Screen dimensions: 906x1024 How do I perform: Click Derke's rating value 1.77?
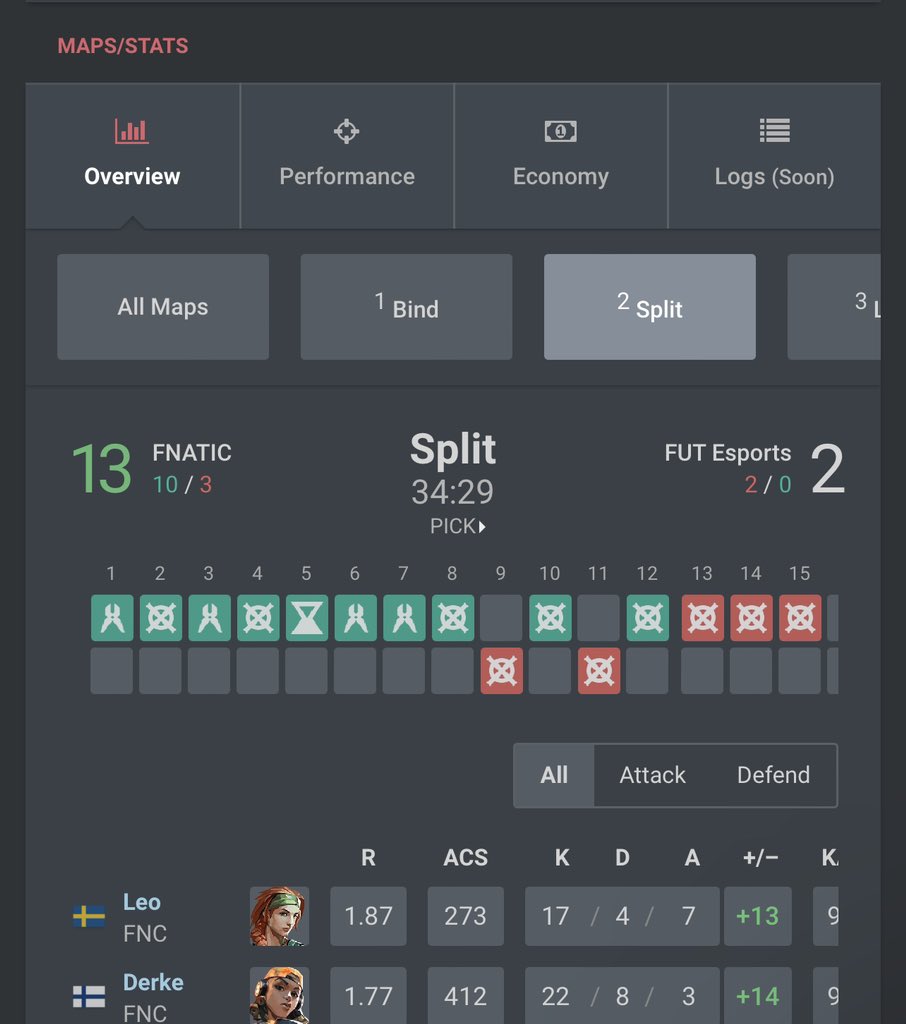(368, 996)
